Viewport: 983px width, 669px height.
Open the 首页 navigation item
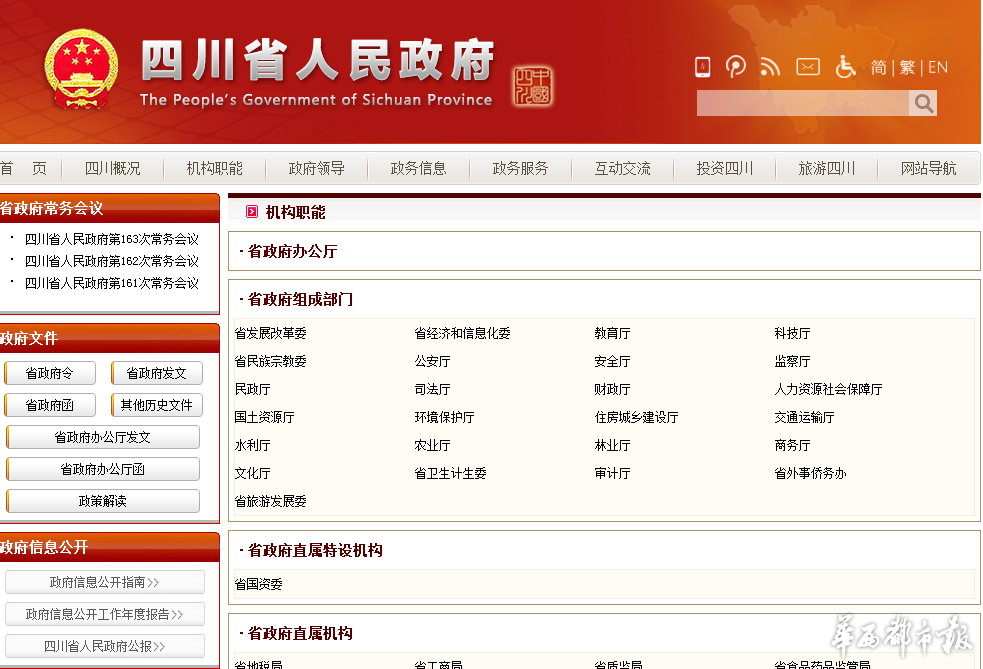23,168
